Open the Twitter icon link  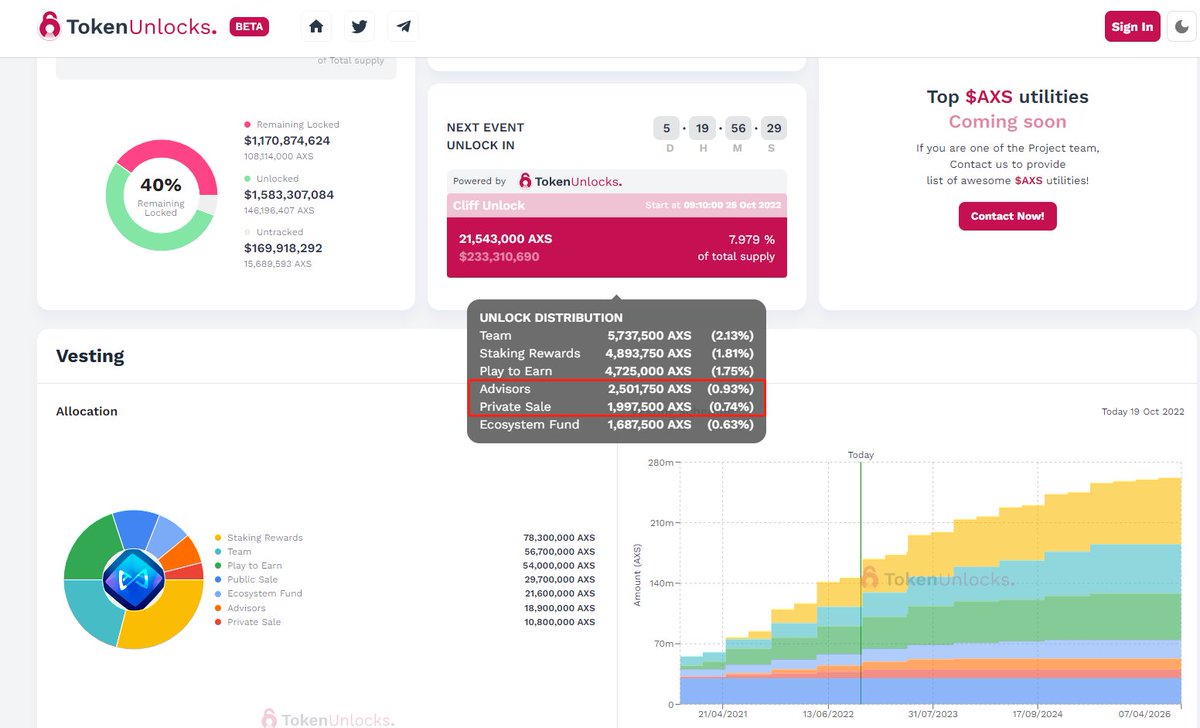360,27
